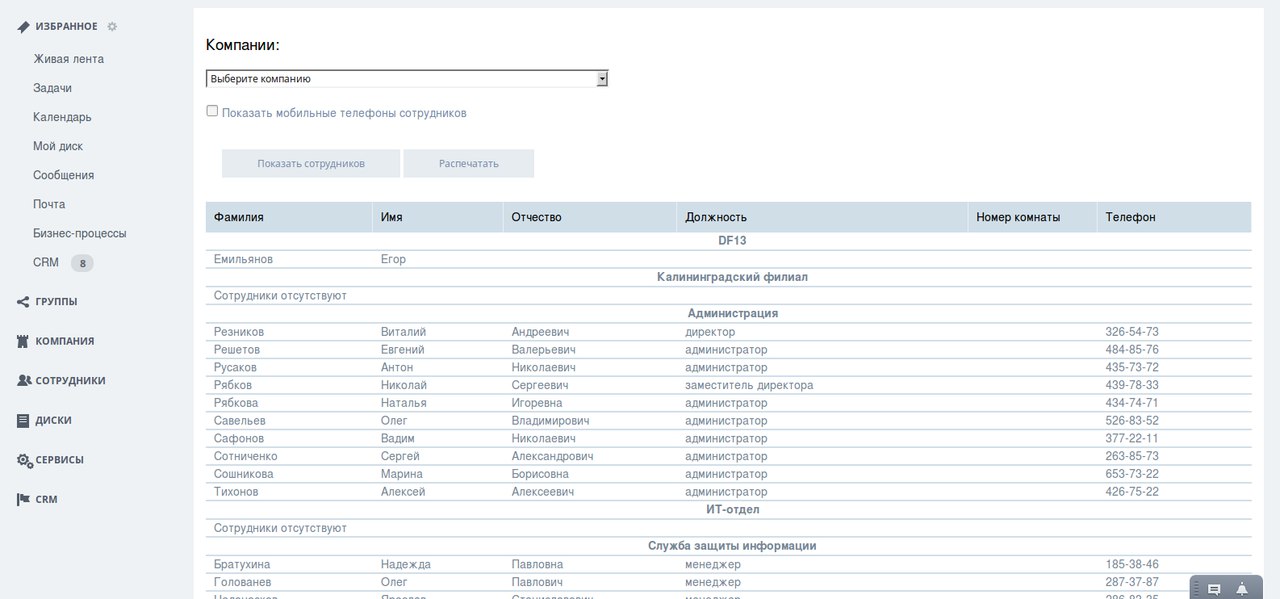This screenshot has height=599, width=1280.
Task: Expand the СОТРУДНИКИ sidebar section
Action: [70, 381]
